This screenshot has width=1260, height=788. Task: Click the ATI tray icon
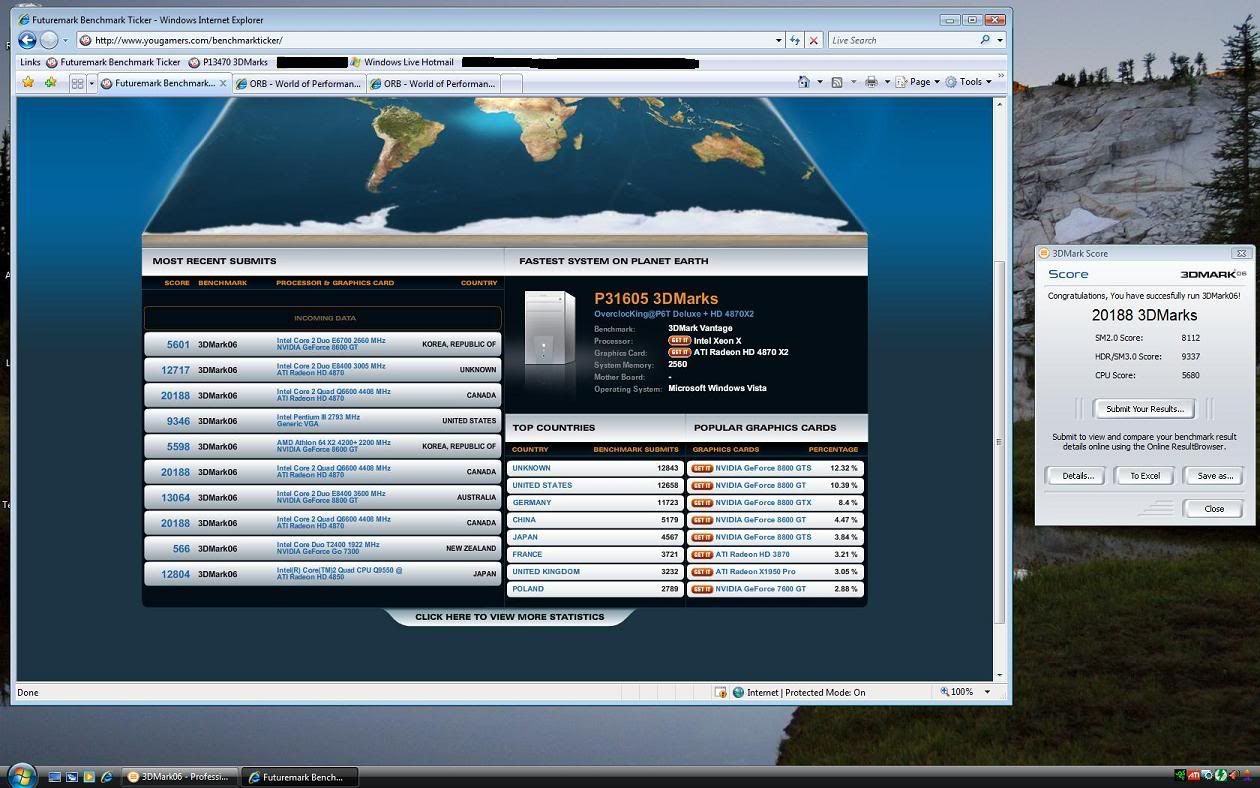click(x=1195, y=775)
